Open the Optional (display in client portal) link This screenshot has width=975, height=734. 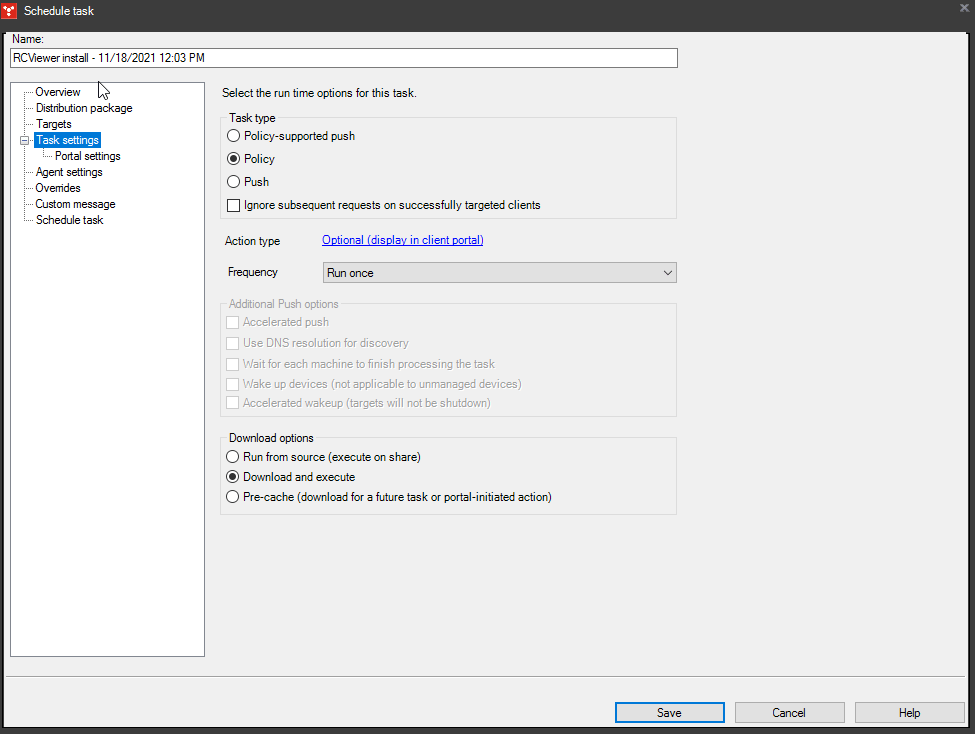[402, 240]
